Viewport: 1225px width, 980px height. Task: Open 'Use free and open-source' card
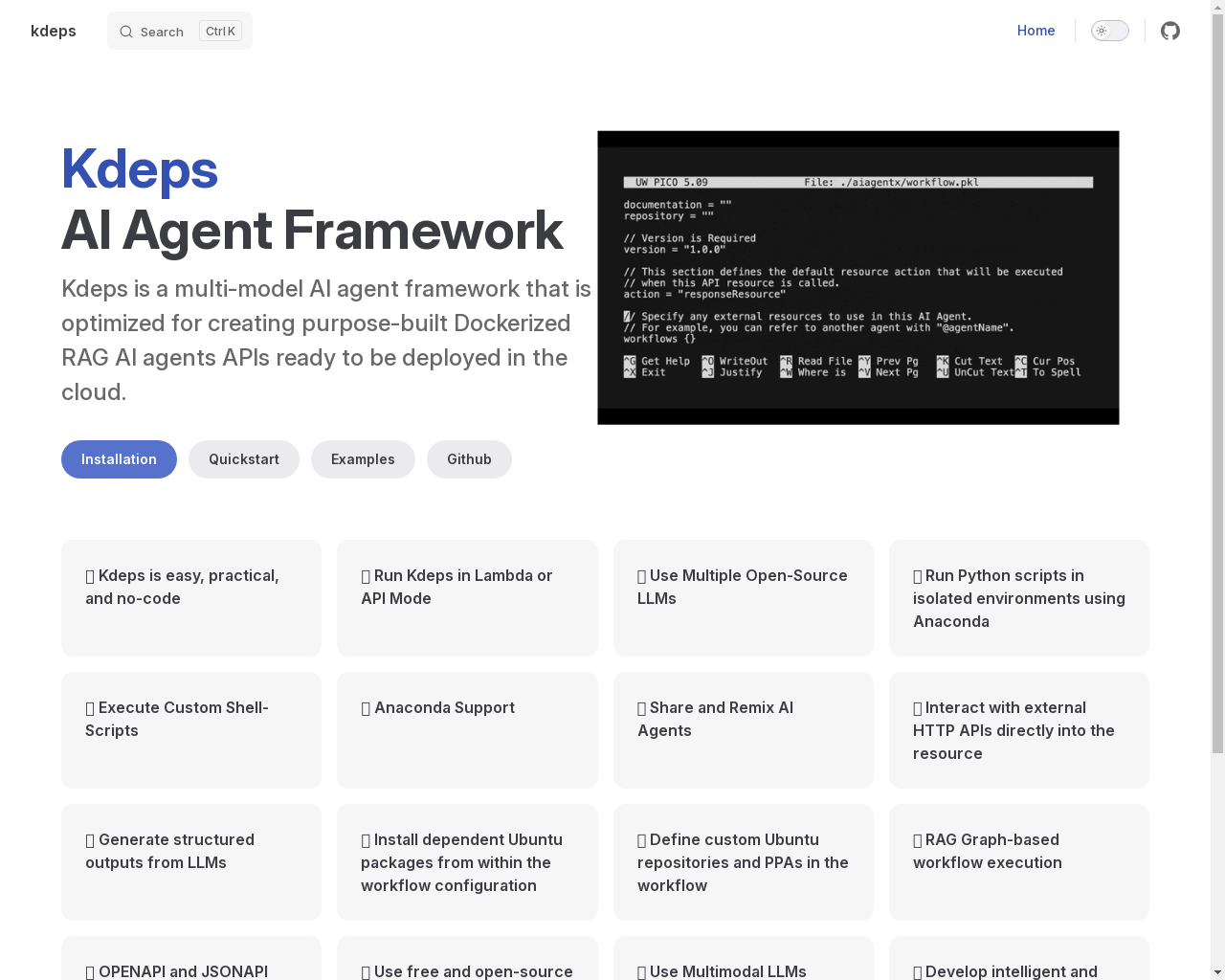click(x=467, y=959)
